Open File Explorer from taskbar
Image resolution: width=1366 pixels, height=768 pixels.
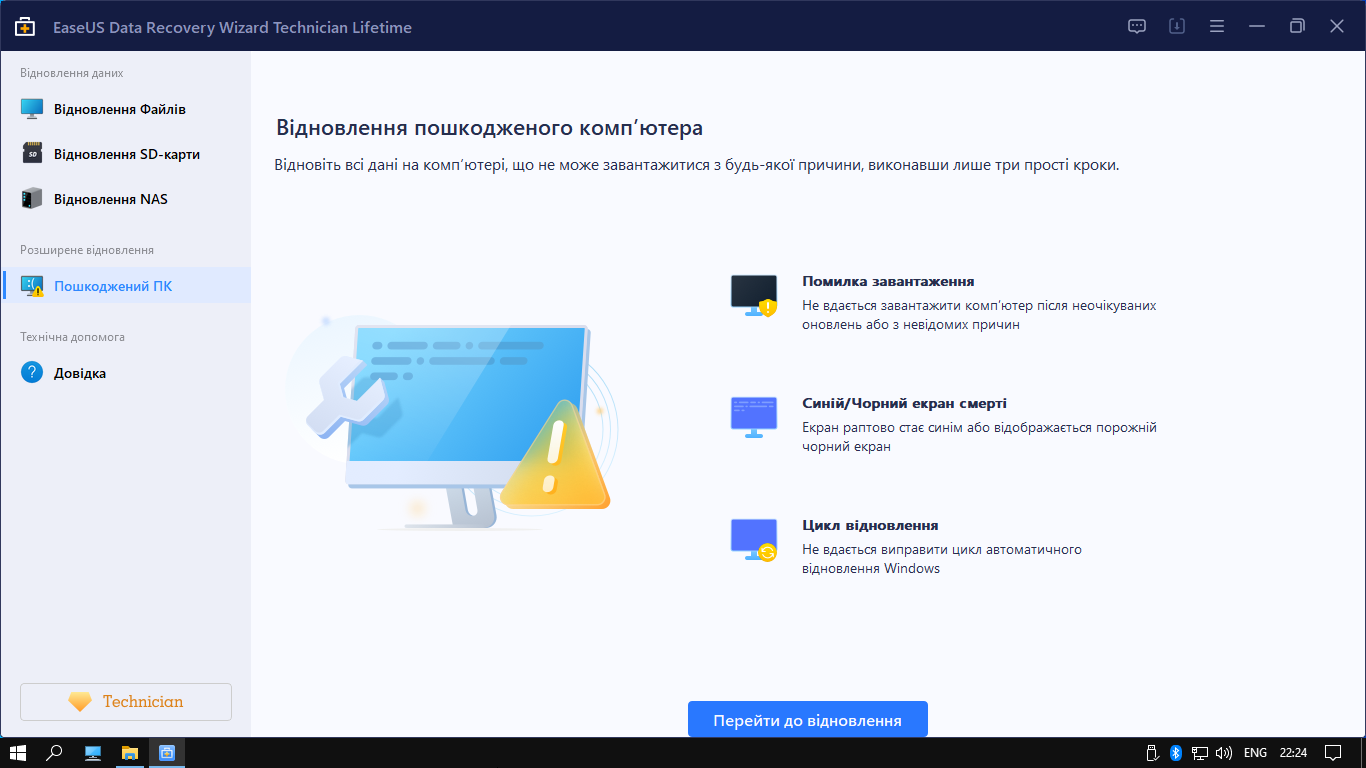click(130, 753)
